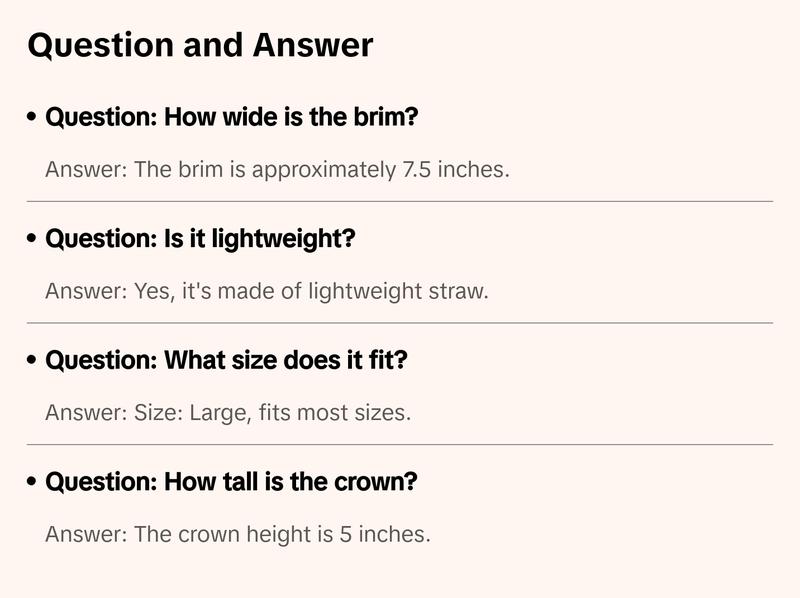Click the bullet beside 'Is it lightweight?'
800x598 pixels.
tap(33, 240)
